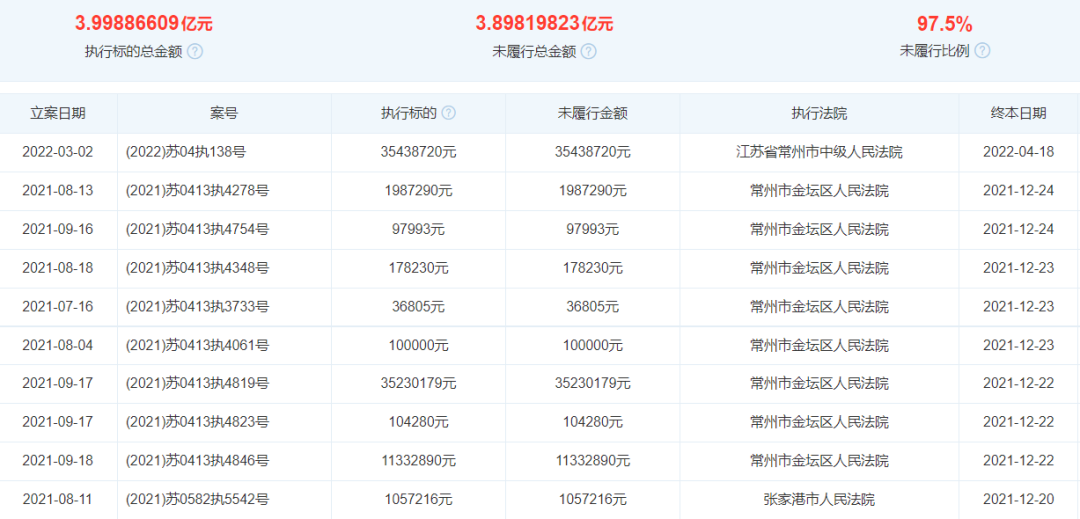Viewport: 1080px width, 519px height.
Task: Click the 未履行金额 column header
Action: point(592,114)
